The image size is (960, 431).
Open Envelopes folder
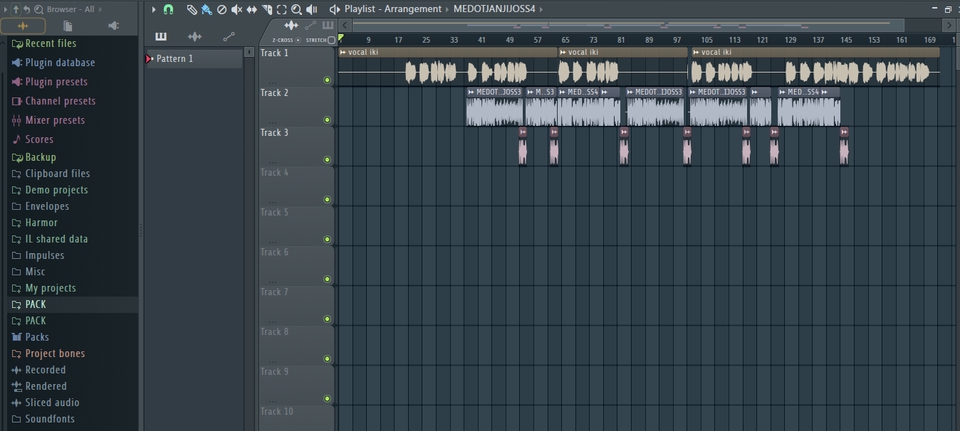(40, 206)
